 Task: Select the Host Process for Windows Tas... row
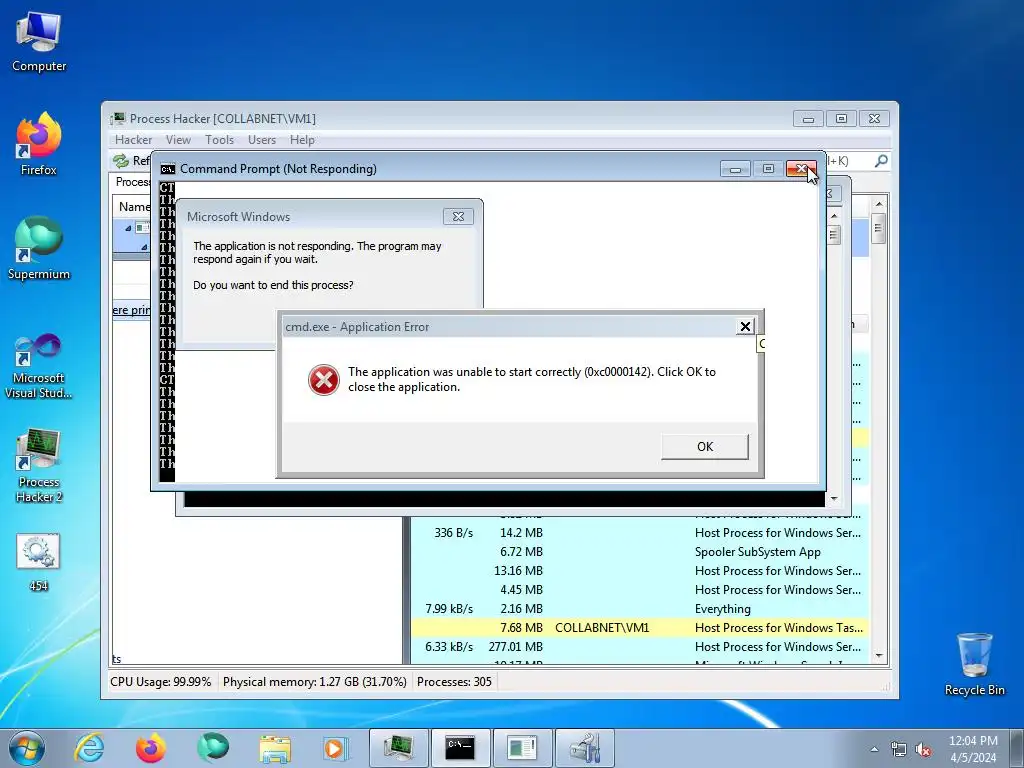point(640,628)
